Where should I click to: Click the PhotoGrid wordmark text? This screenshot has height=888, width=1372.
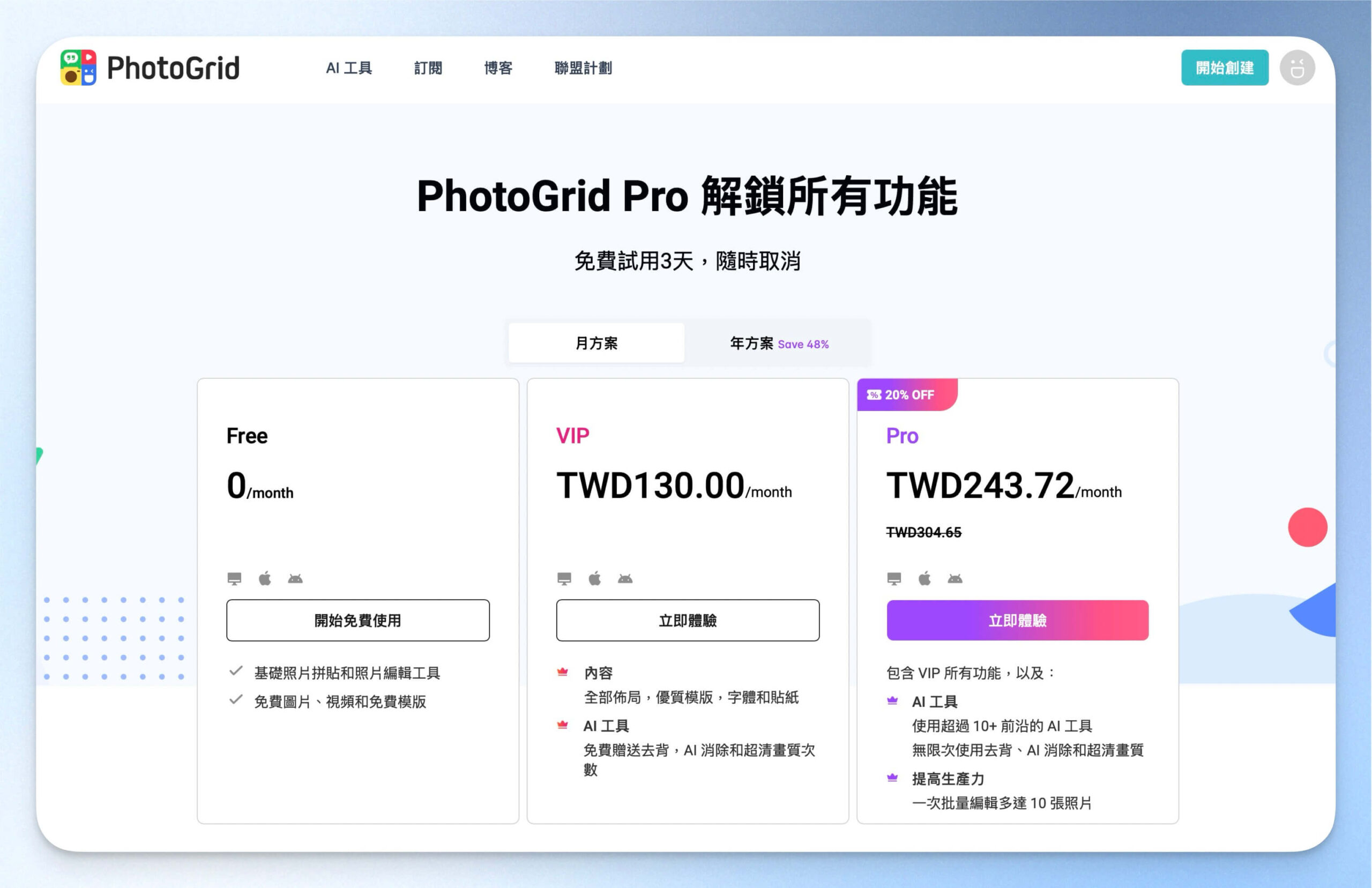pyautogui.click(x=173, y=68)
